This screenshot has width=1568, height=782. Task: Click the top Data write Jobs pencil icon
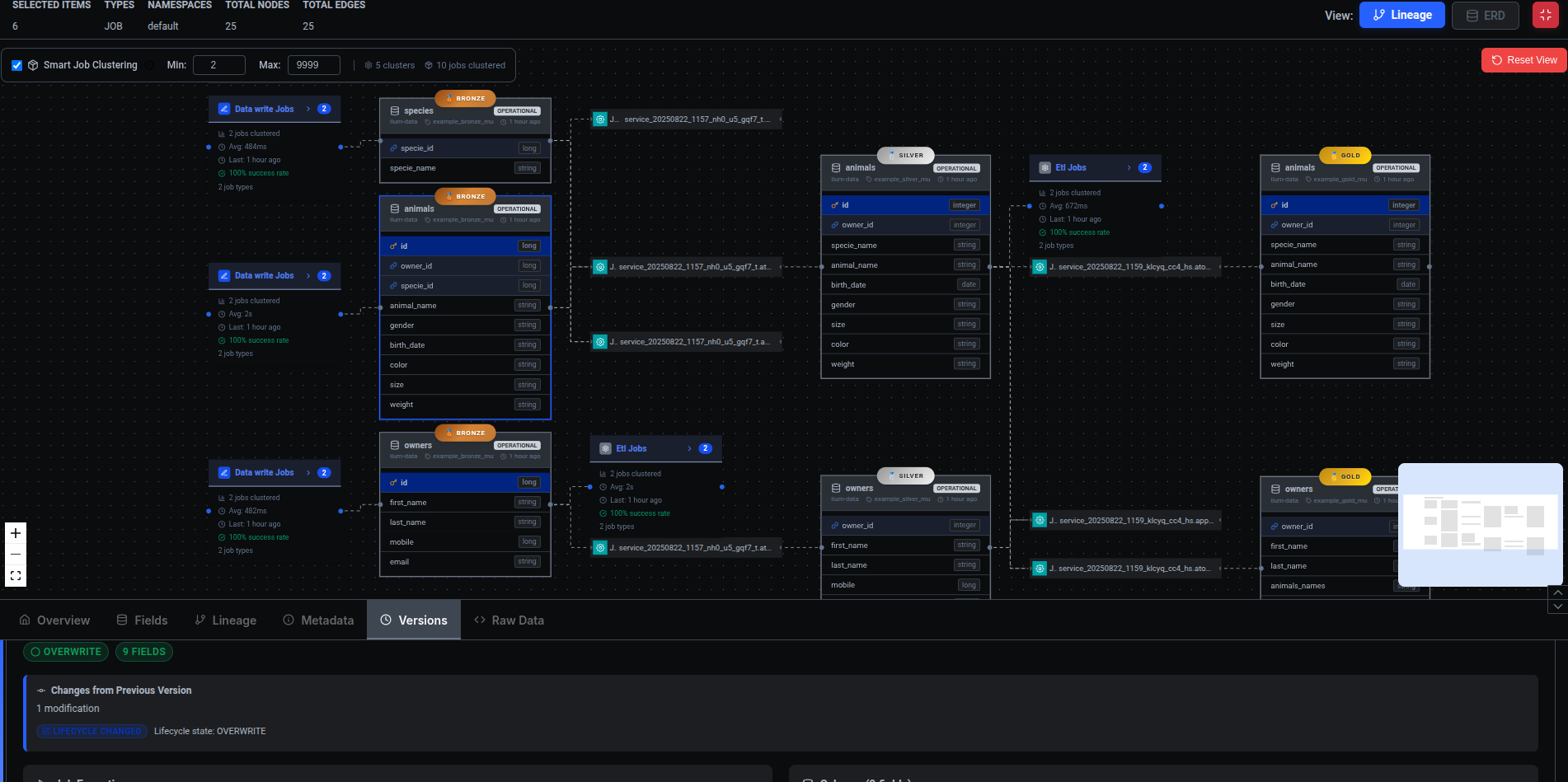coord(224,109)
